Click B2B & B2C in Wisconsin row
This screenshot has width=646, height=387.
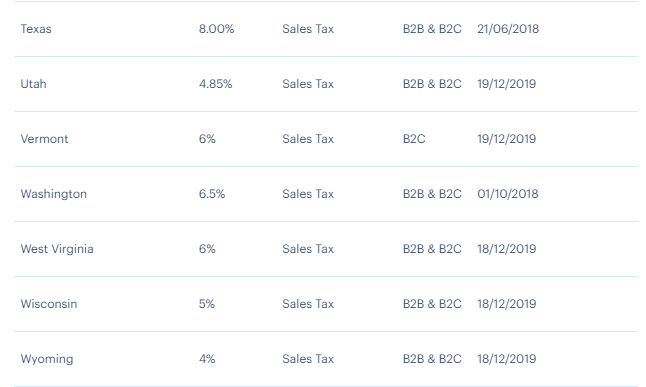pyautogui.click(x=432, y=304)
